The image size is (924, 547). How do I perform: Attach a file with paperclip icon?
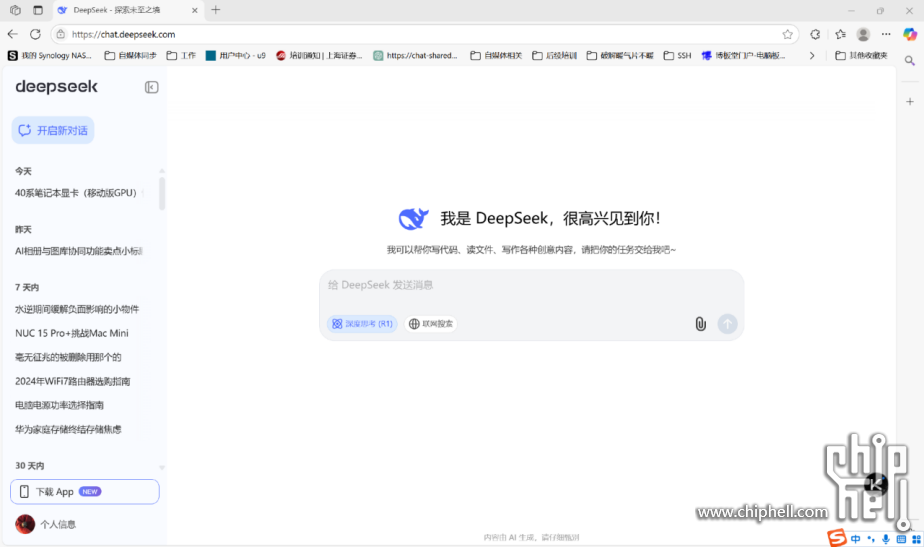(700, 324)
